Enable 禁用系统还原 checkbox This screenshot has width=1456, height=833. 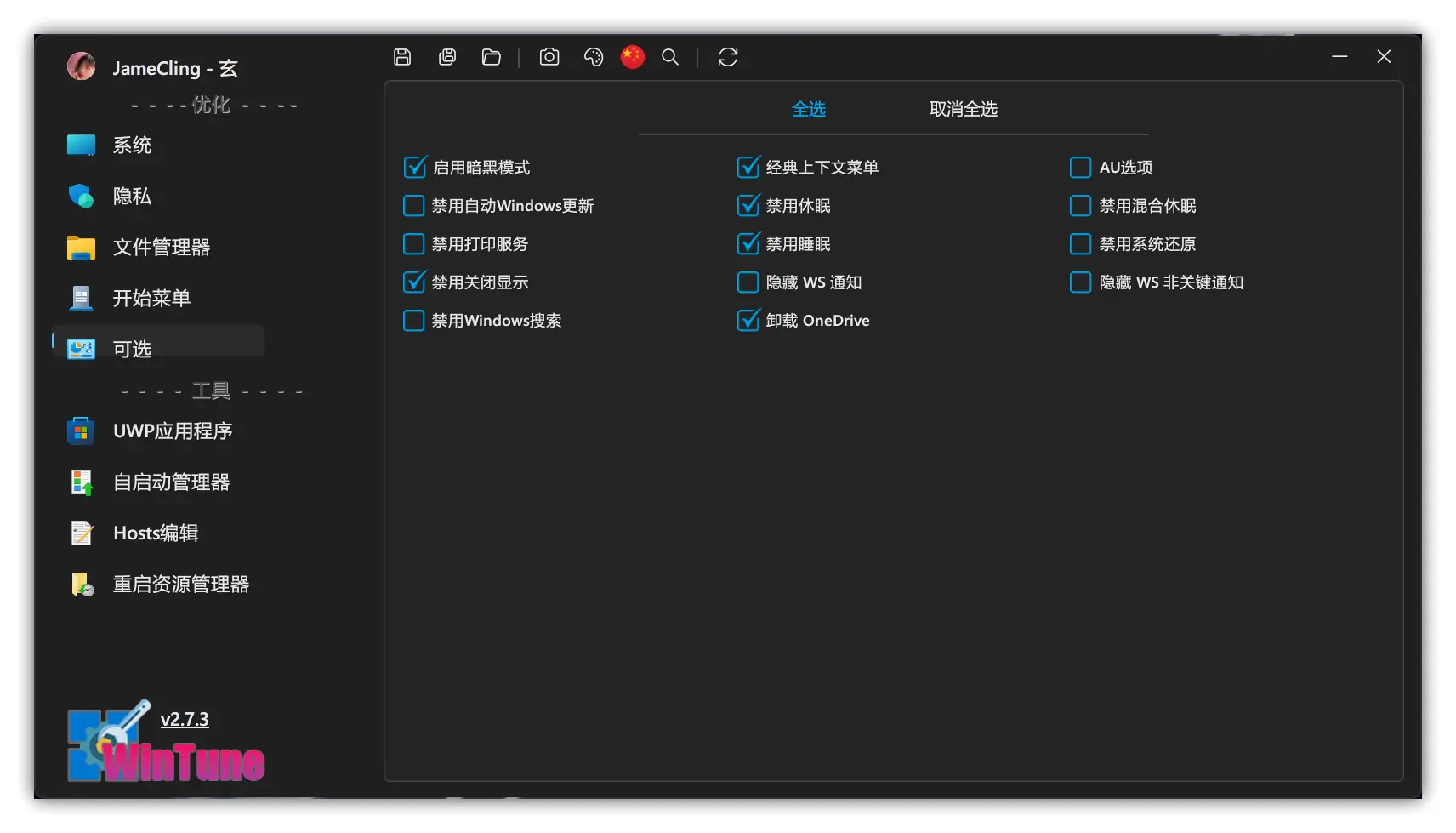[1080, 243]
